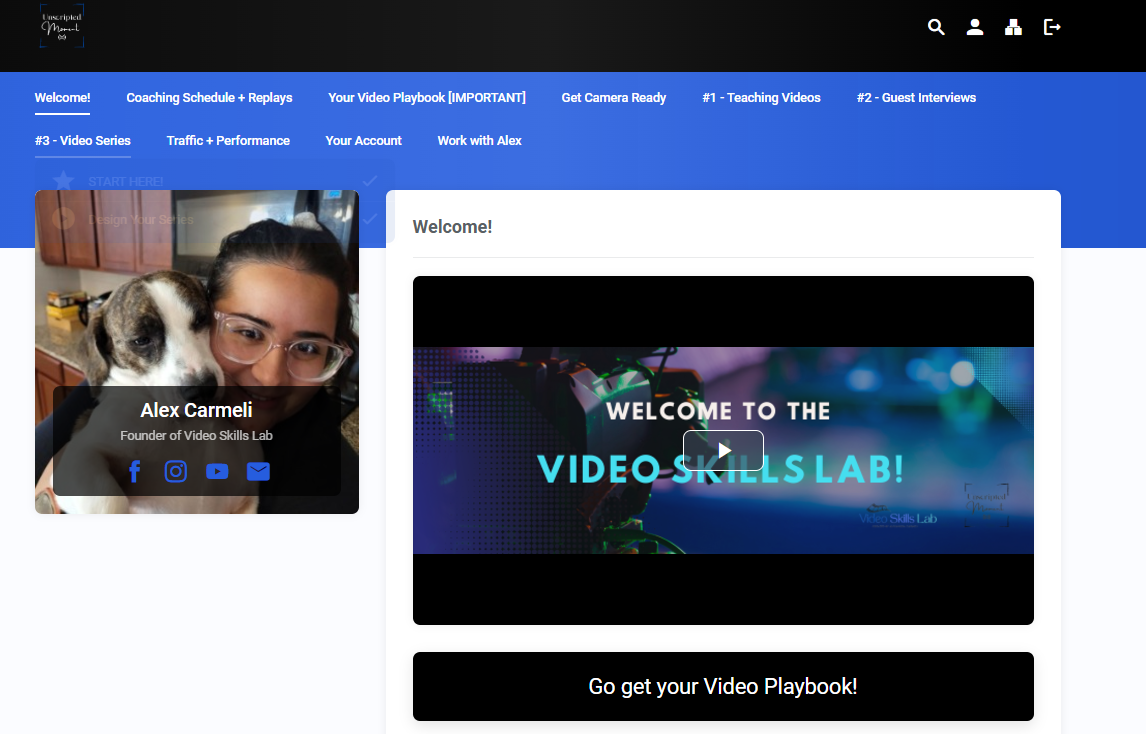Open Alex Carmeli's YouTube icon
Viewport: 1146px width, 734px height.
(x=217, y=471)
